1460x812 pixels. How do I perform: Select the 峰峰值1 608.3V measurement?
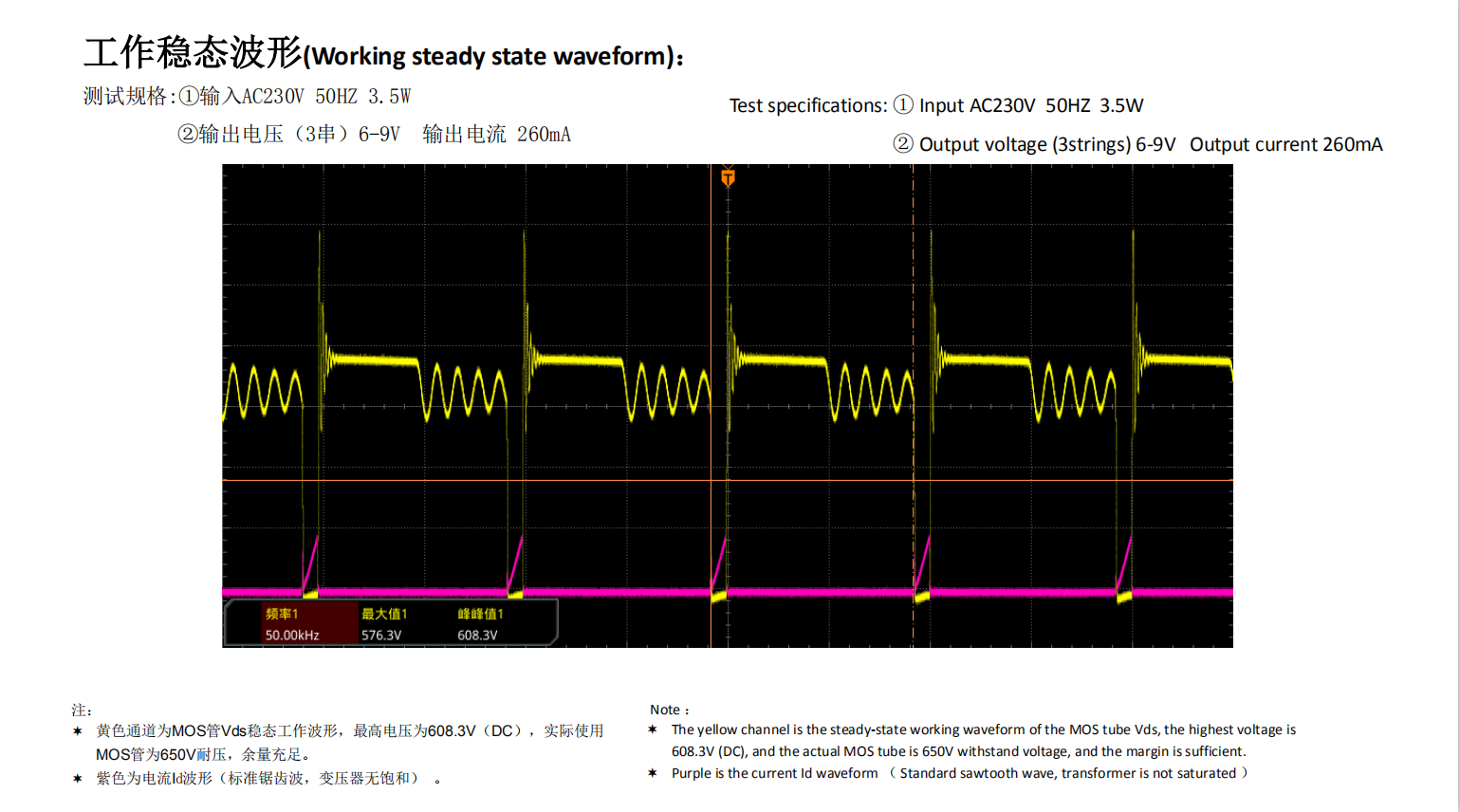point(479,624)
